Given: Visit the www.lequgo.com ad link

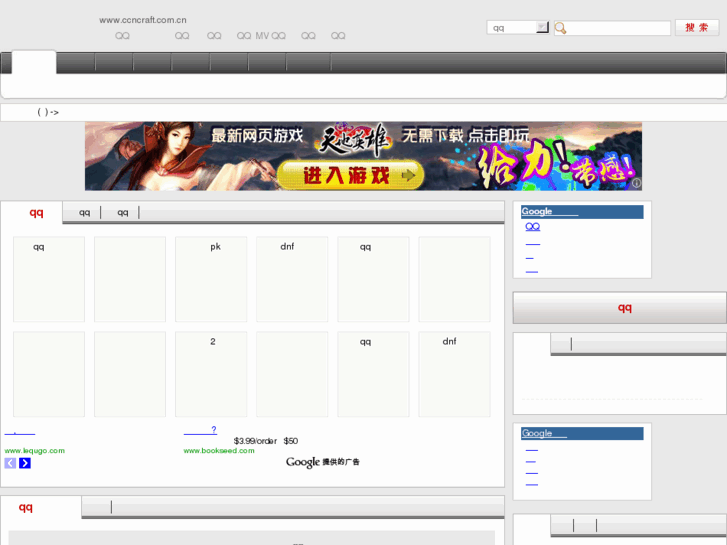Looking at the screenshot, I should coord(35,450).
